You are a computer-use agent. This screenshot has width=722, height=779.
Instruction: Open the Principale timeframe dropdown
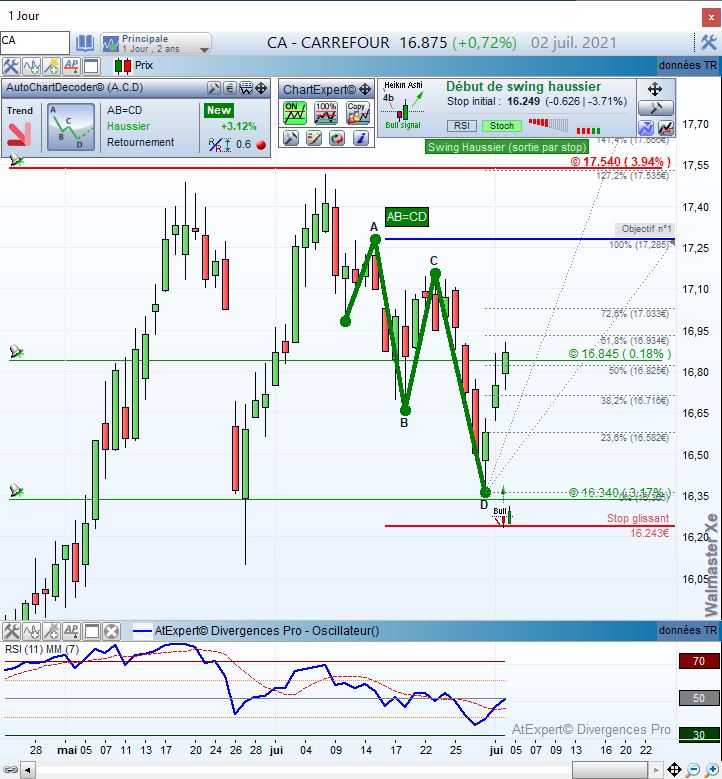[156, 43]
